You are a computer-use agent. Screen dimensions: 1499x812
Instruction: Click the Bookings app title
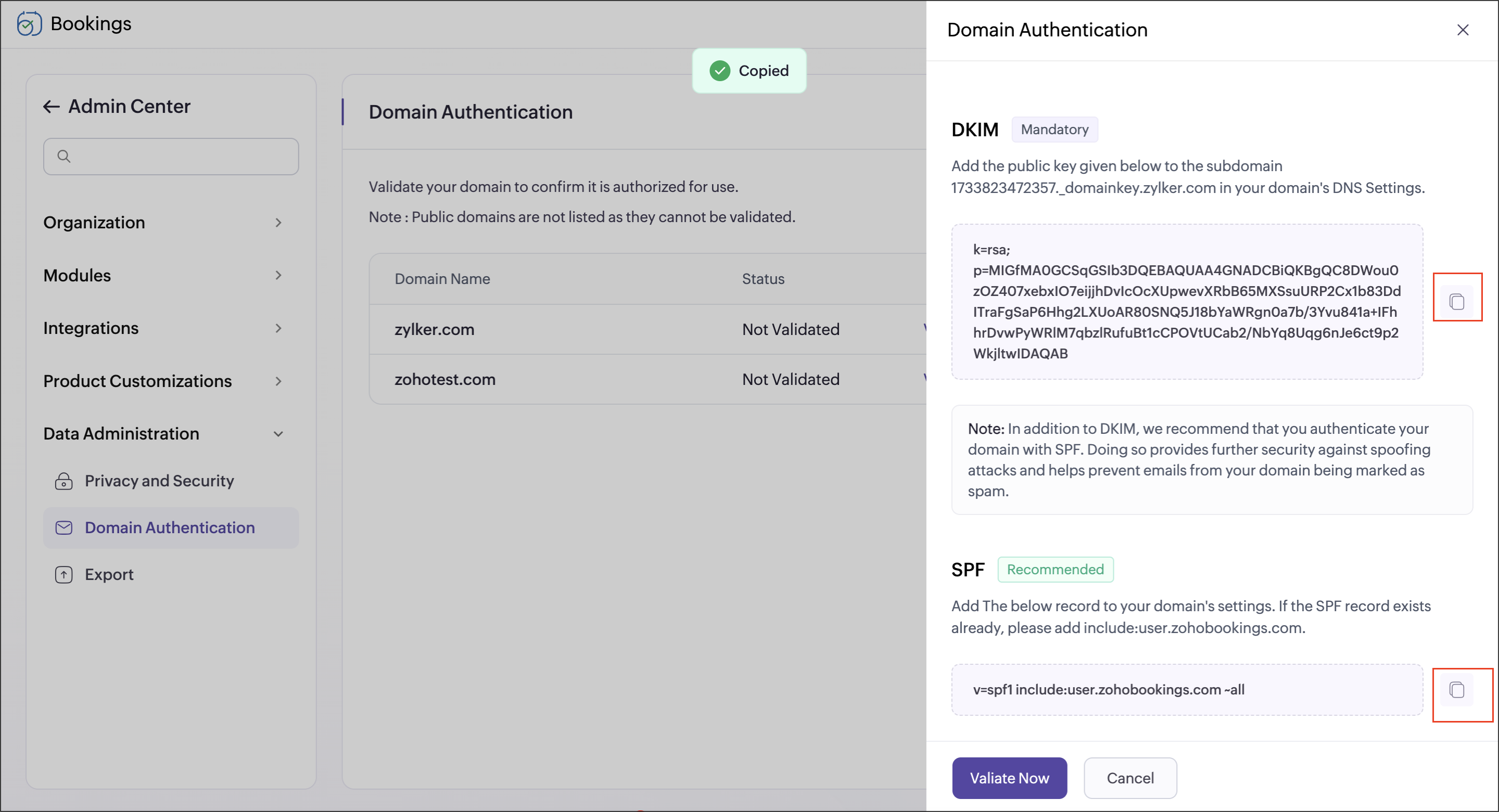pos(91,23)
